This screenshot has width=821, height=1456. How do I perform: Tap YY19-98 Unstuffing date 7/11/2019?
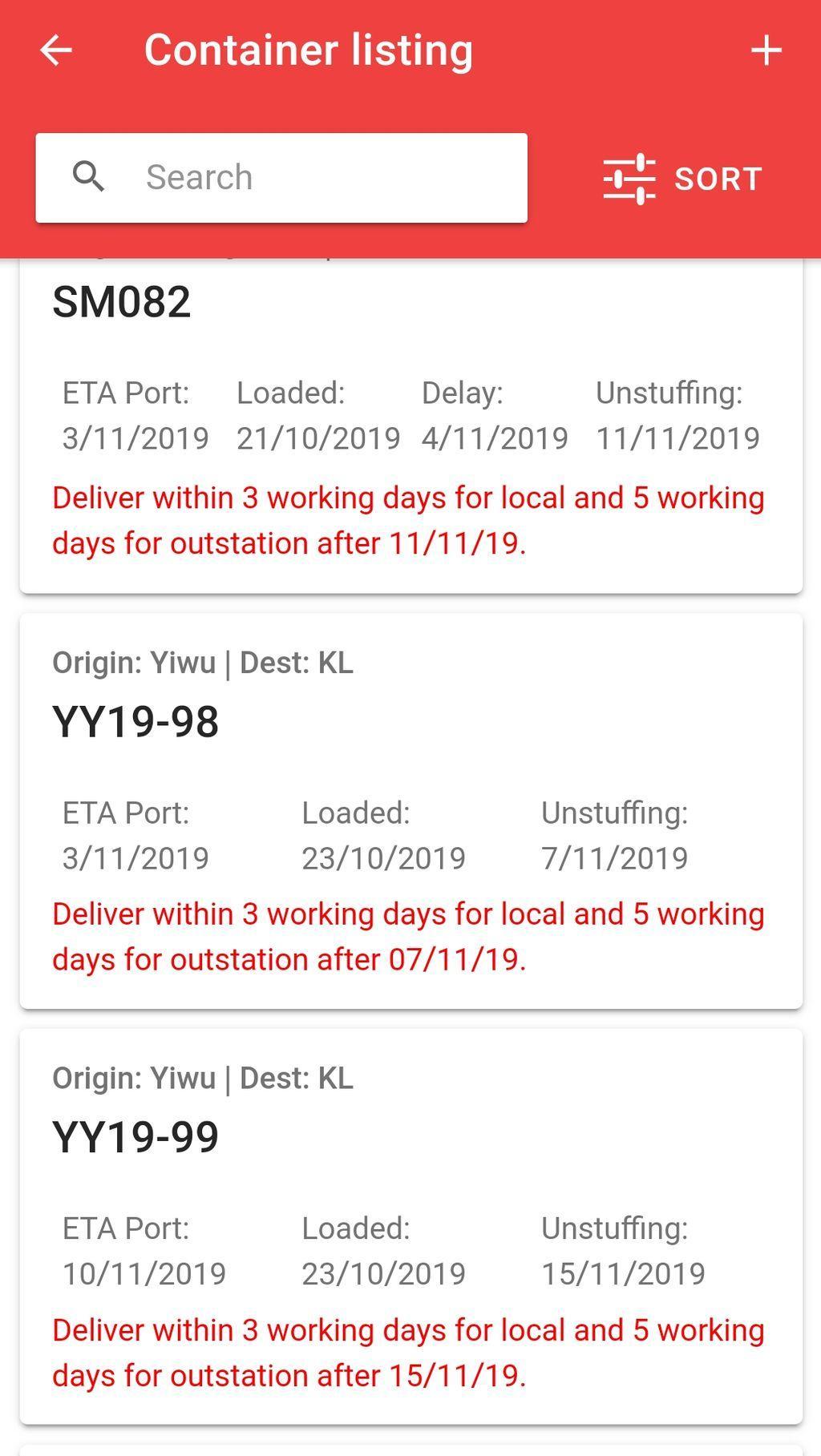tap(614, 858)
